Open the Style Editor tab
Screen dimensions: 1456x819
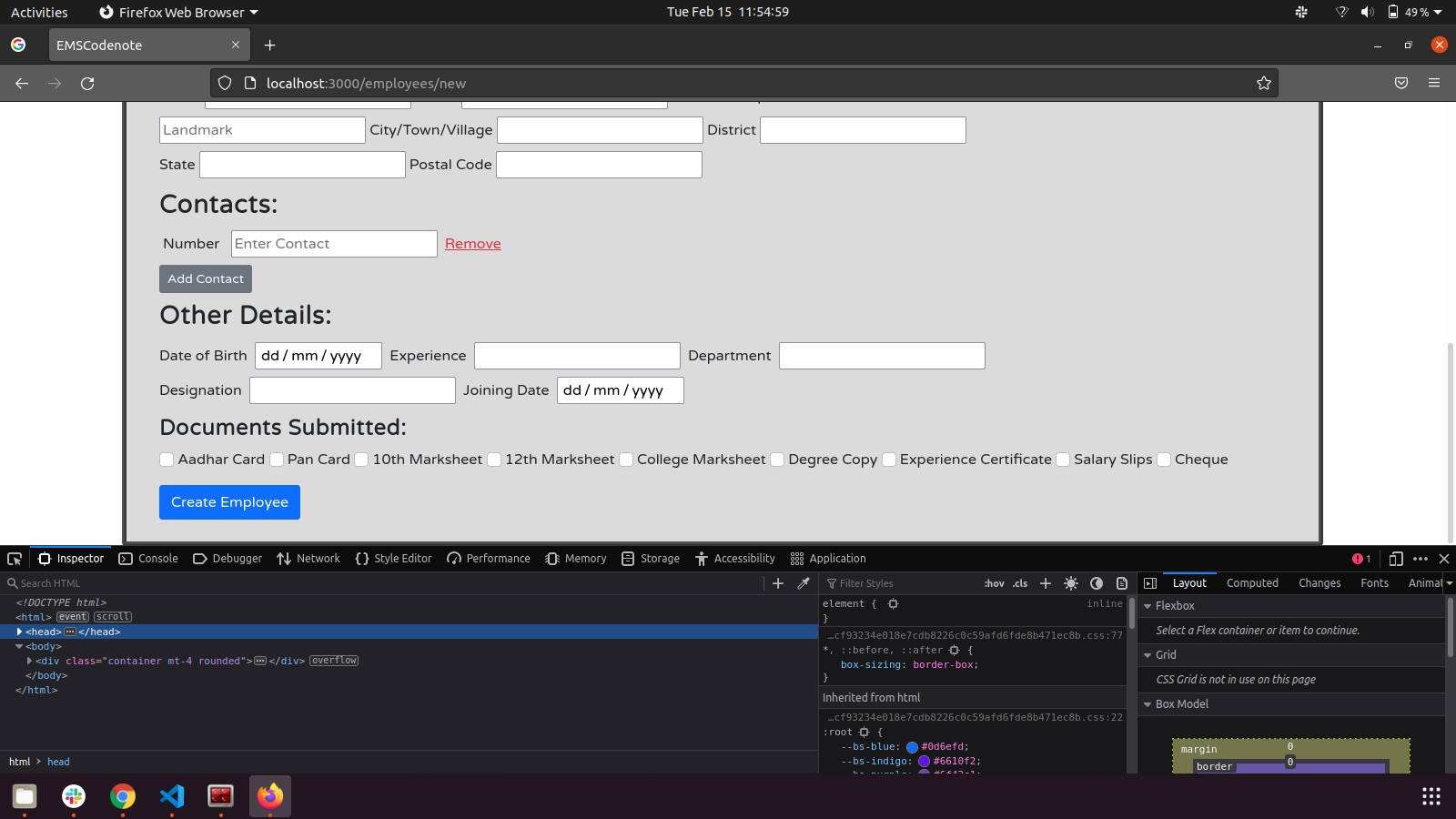(393, 559)
